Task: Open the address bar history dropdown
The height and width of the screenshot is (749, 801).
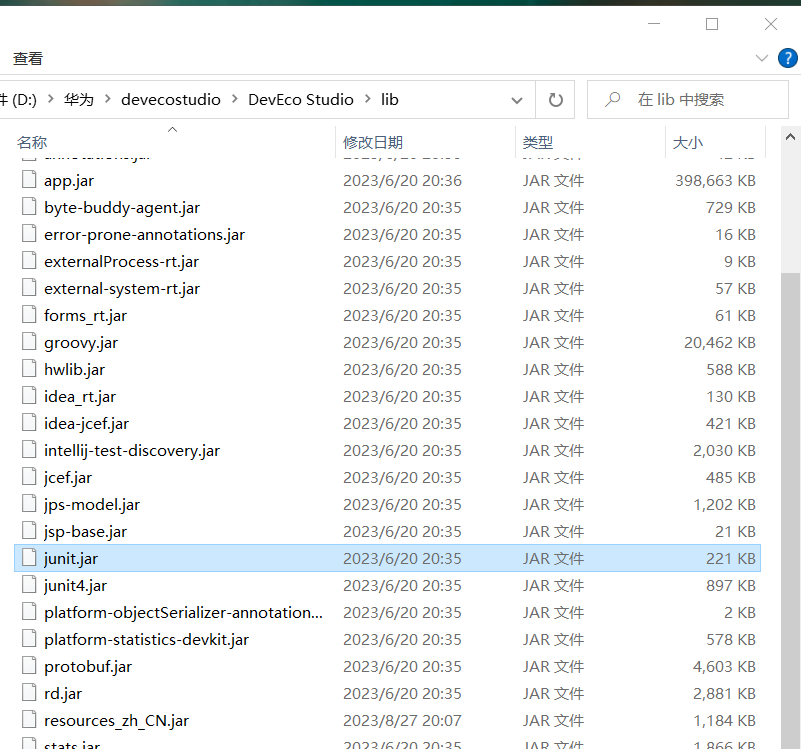Action: pyautogui.click(x=517, y=100)
